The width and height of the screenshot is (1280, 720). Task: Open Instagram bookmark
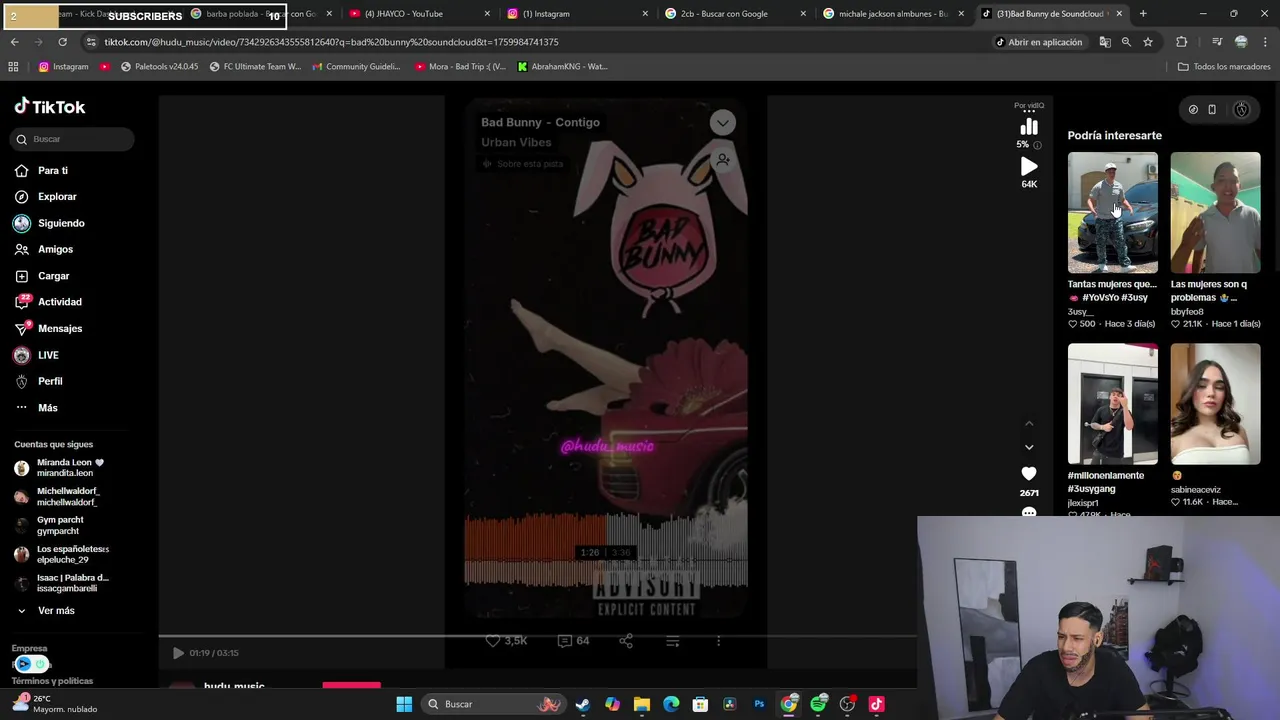pyautogui.click(x=63, y=67)
